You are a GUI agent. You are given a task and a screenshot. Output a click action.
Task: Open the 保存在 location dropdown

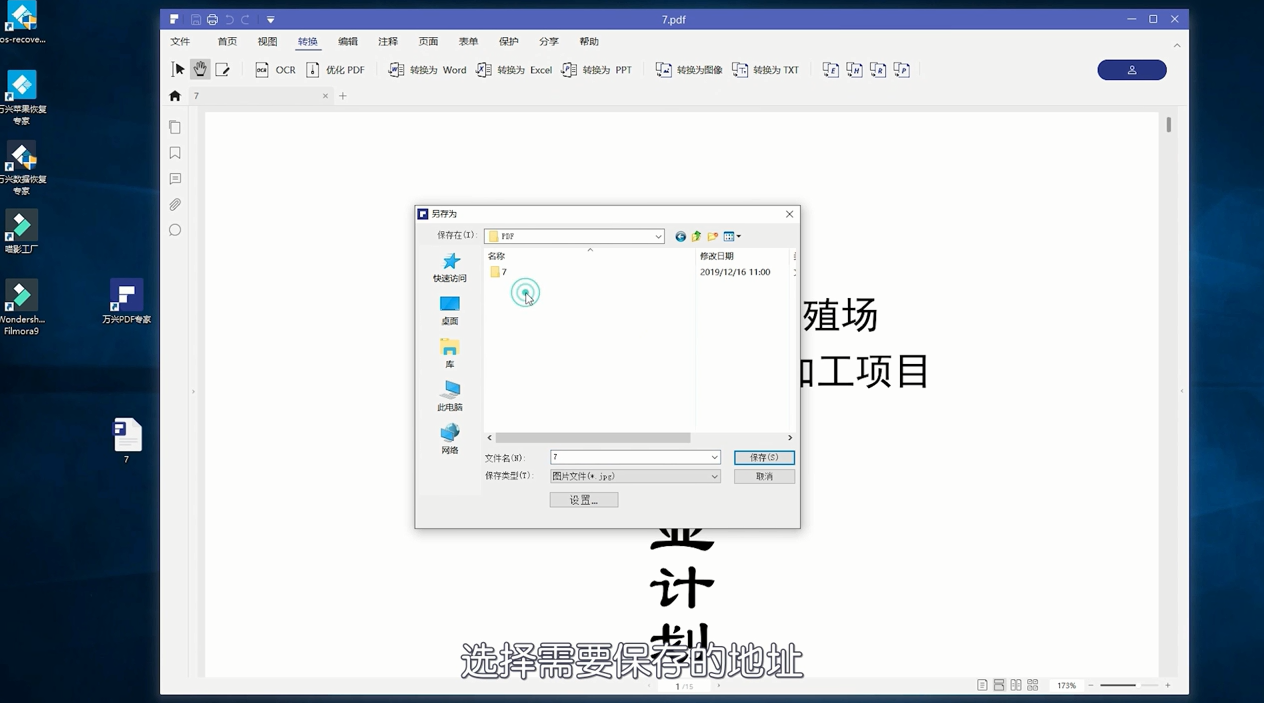[657, 236]
